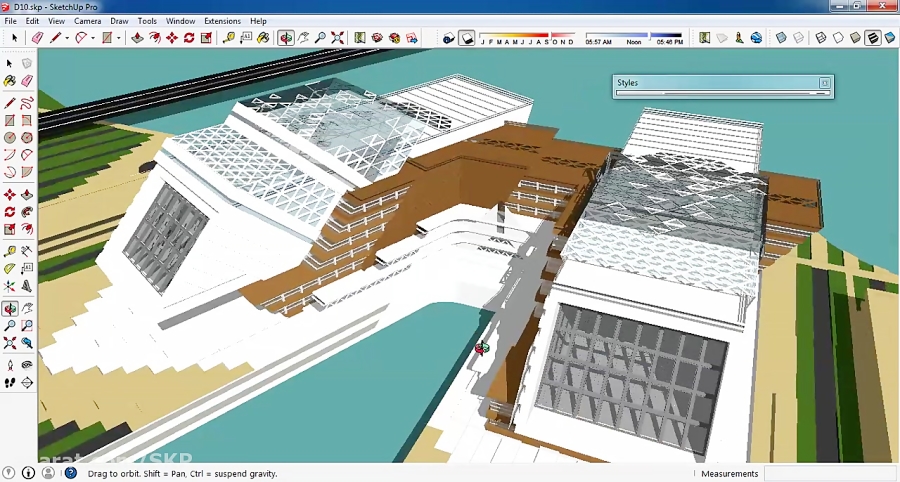This screenshot has height=482, width=900.
Task: Activate the Push/Pull tool in top toolbar
Action: tap(137, 38)
